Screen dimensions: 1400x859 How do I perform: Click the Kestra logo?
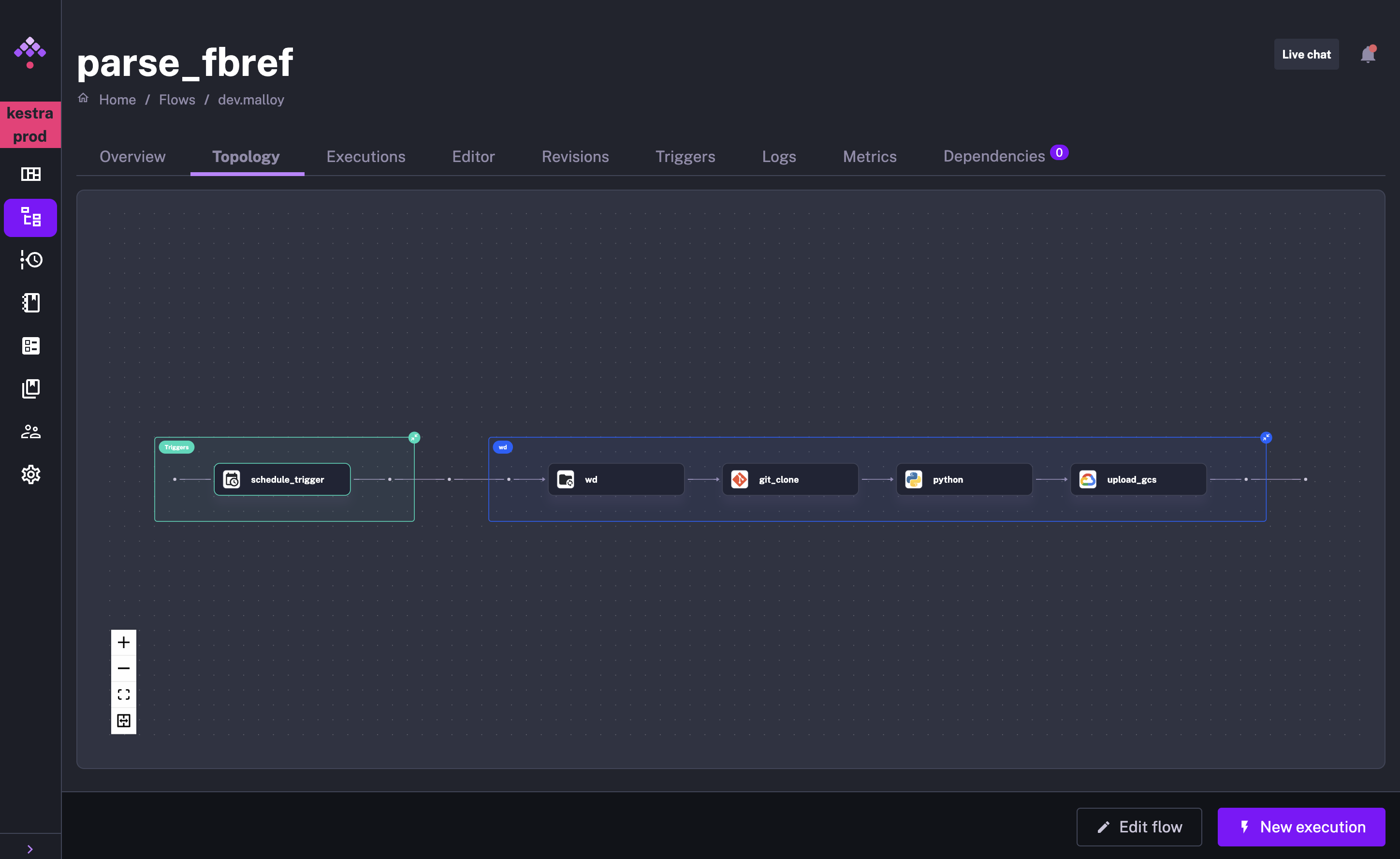(30, 52)
